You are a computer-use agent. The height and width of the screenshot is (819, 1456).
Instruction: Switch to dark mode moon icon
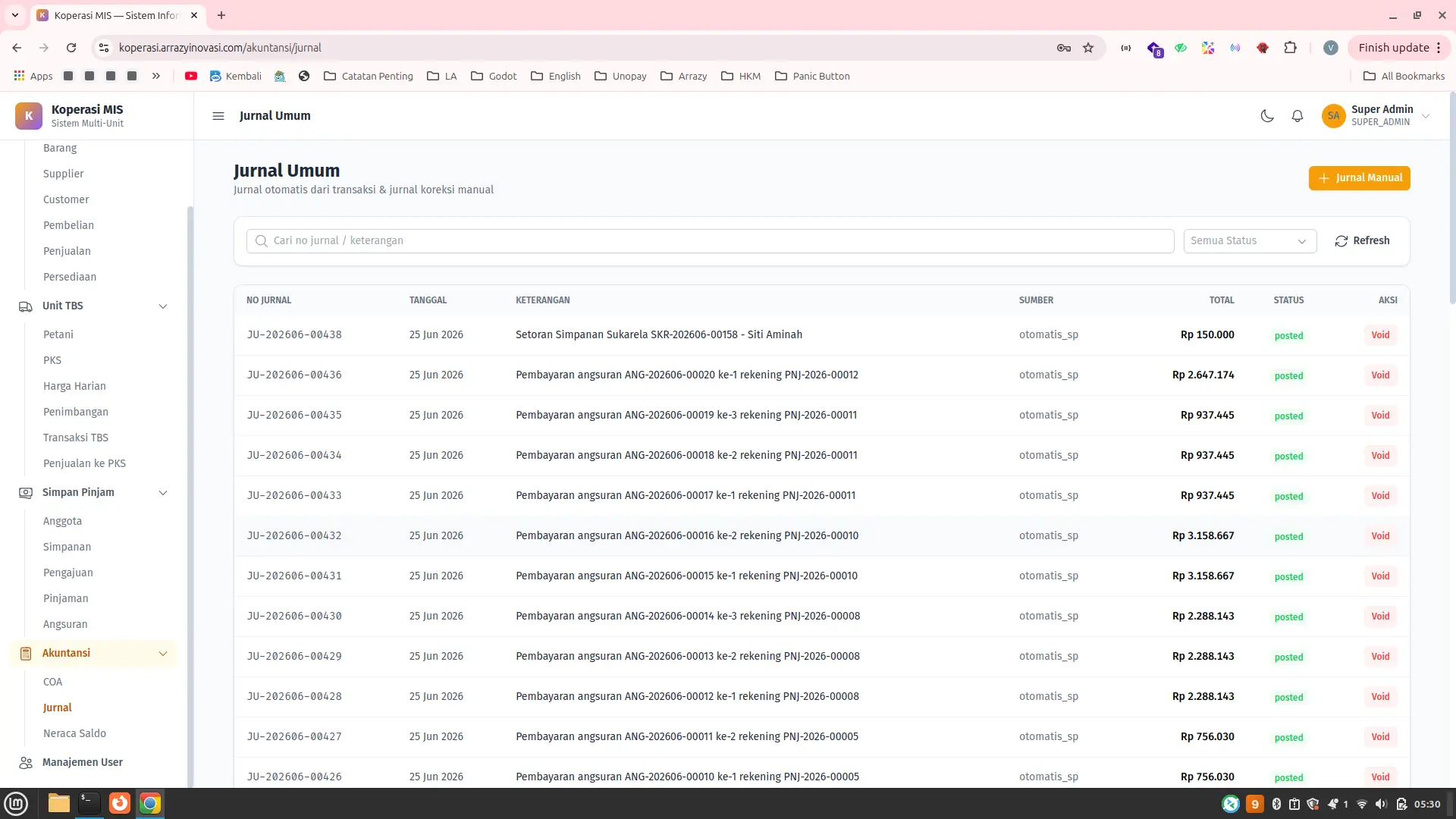tap(1267, 116)
